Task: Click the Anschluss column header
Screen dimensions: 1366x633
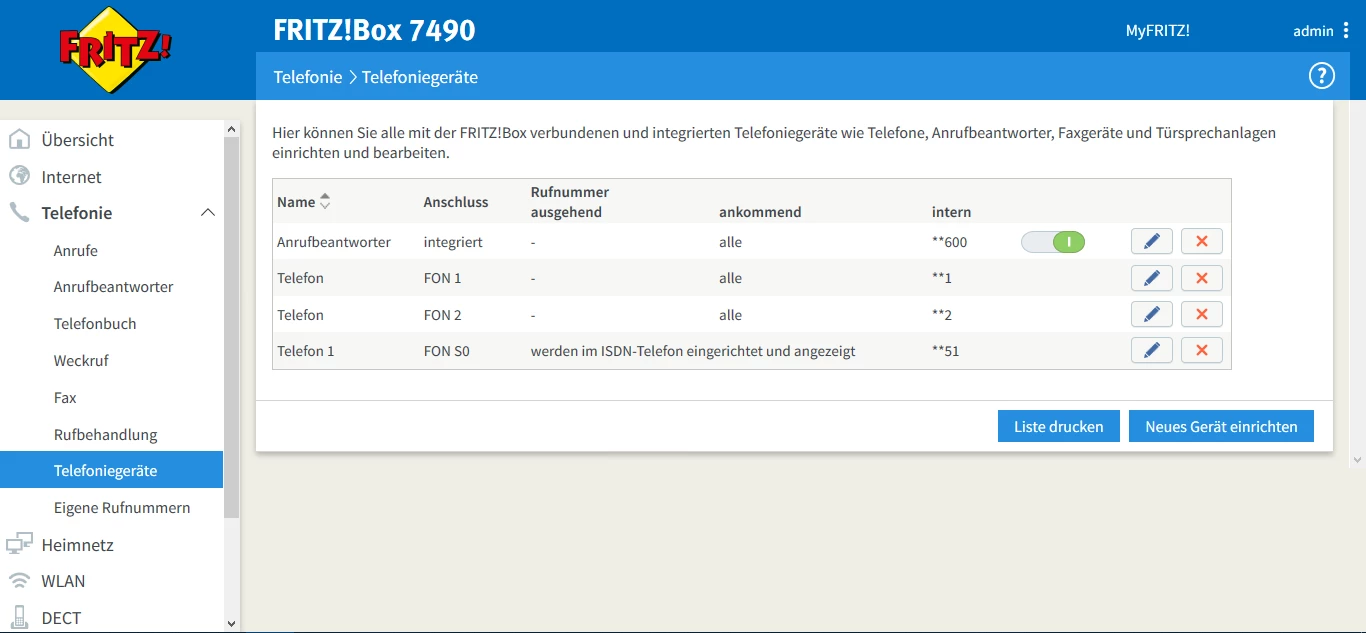Action: point(456,202)
